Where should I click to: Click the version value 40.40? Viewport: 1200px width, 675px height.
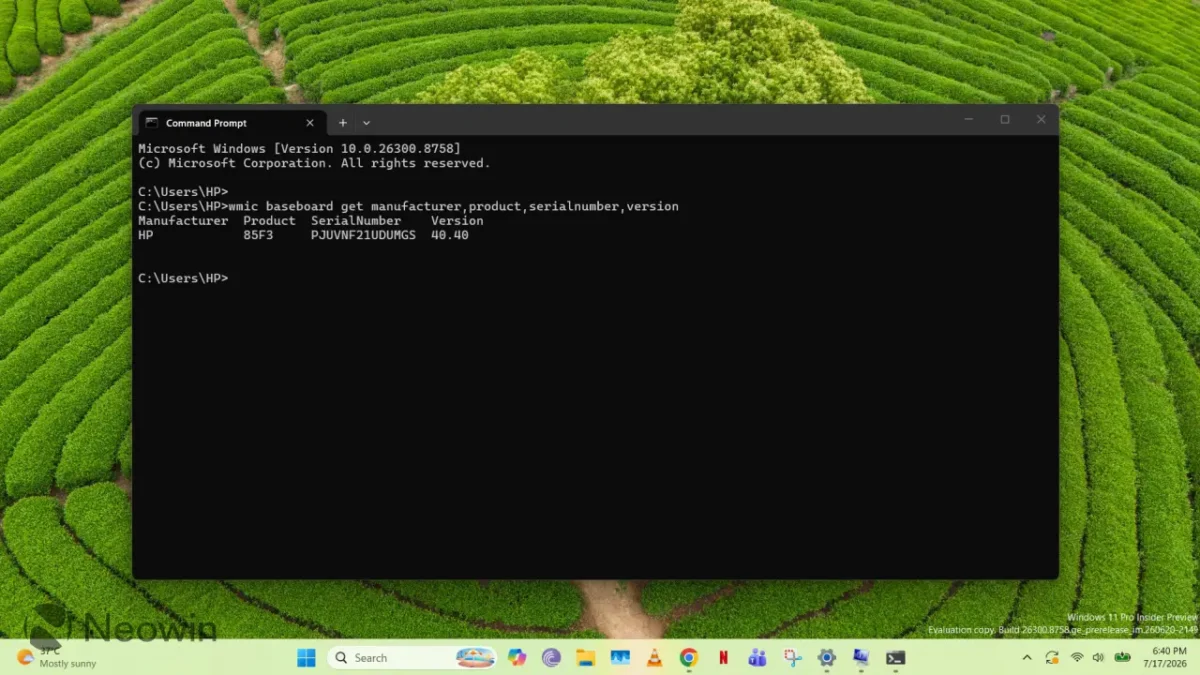coord(450,235)
